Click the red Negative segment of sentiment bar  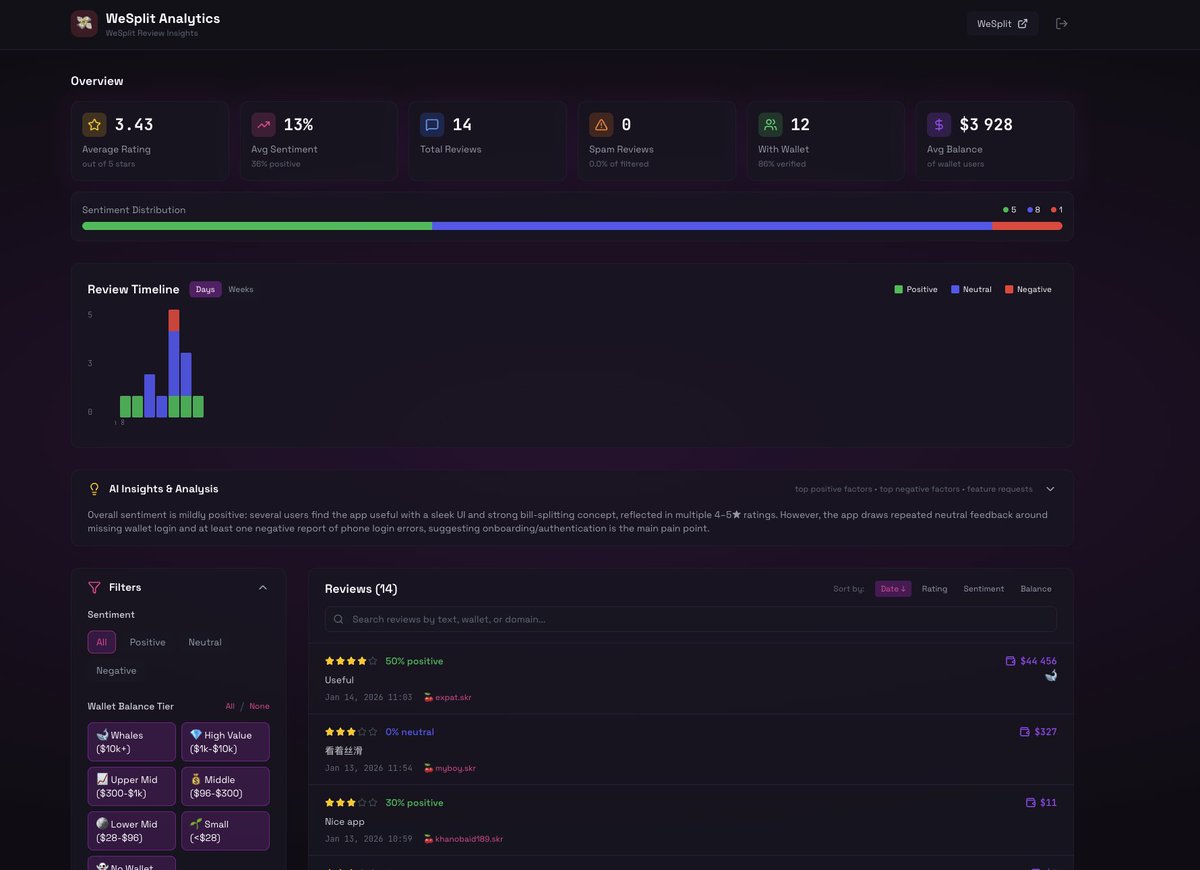[x=1027, y=226]
